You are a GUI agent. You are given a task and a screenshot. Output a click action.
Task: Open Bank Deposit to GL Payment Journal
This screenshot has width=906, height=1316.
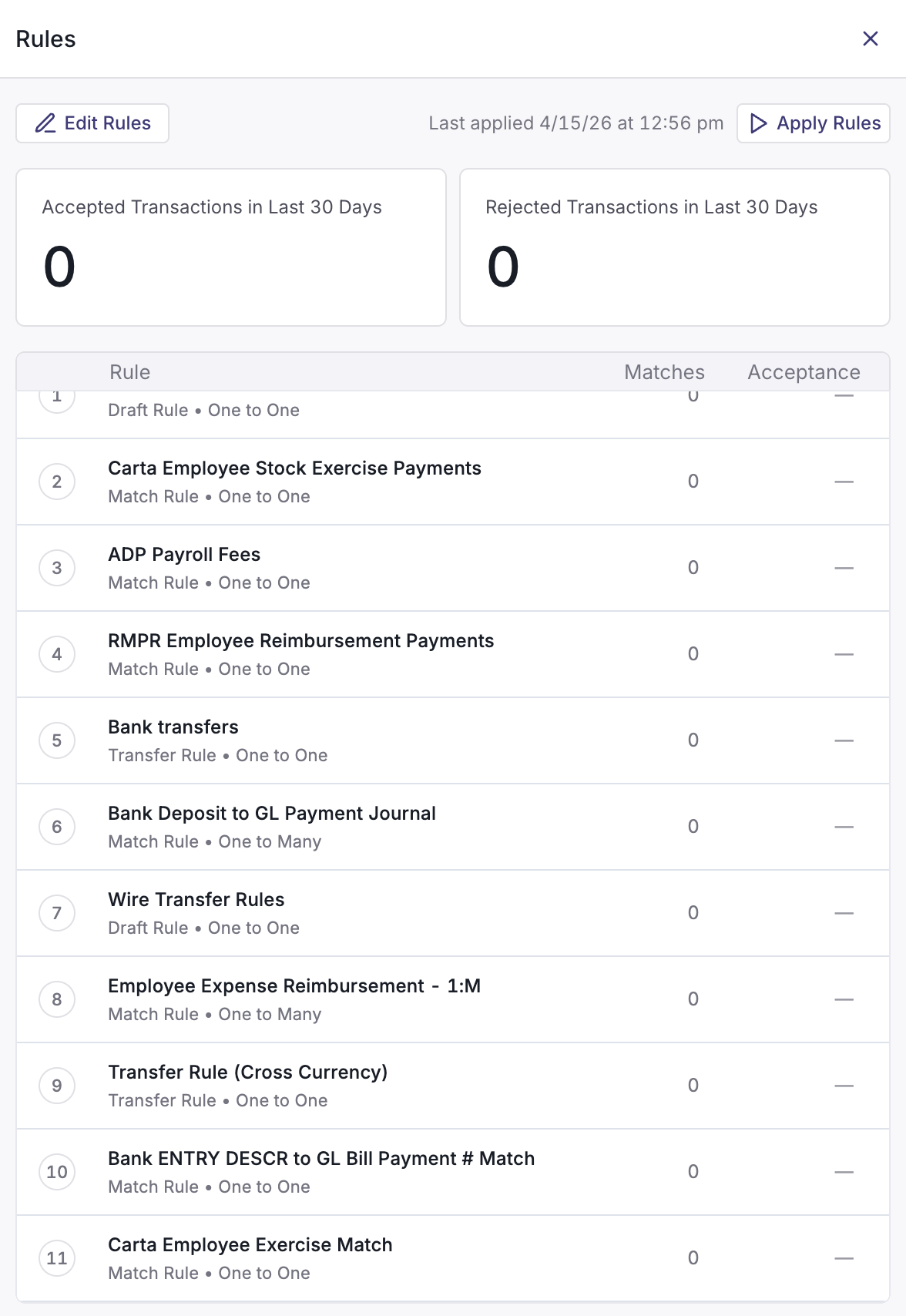coord(453,828)
